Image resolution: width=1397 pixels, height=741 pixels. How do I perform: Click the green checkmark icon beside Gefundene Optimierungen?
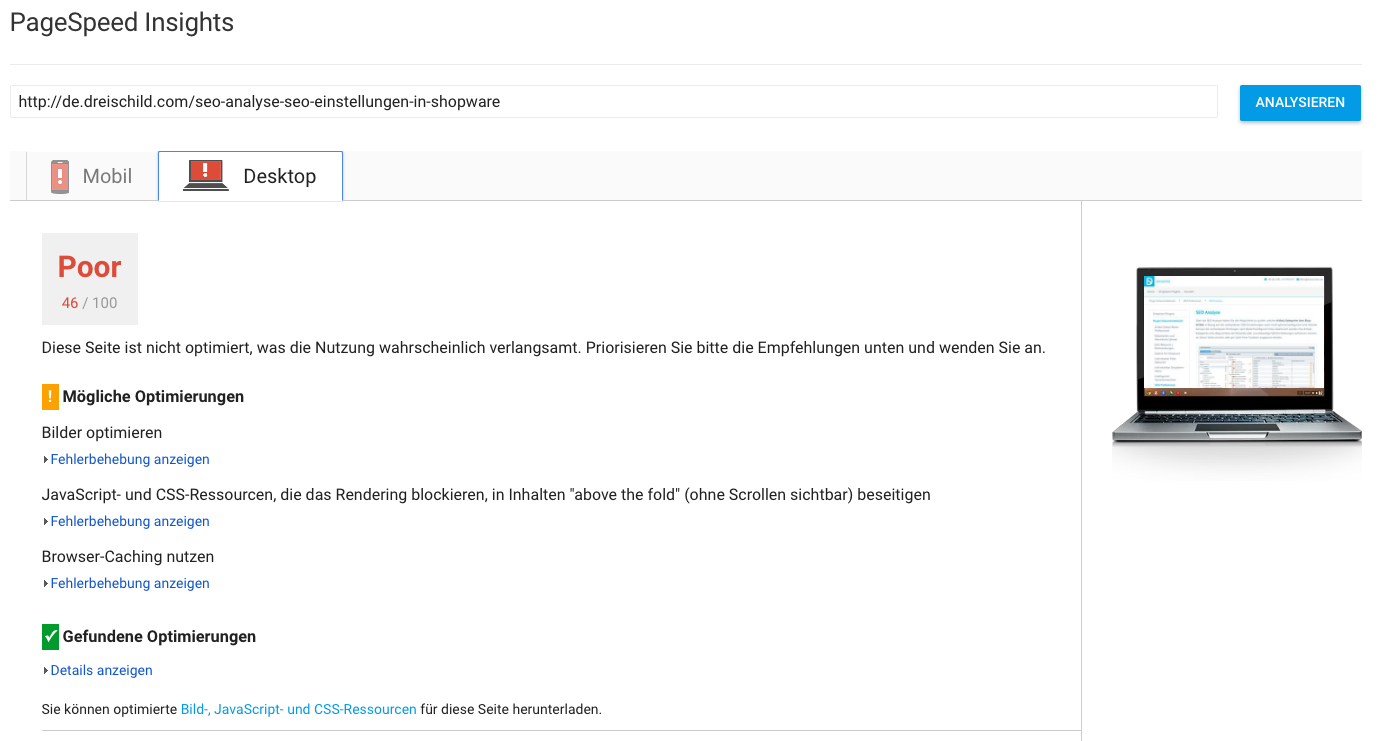pos(50,636)
